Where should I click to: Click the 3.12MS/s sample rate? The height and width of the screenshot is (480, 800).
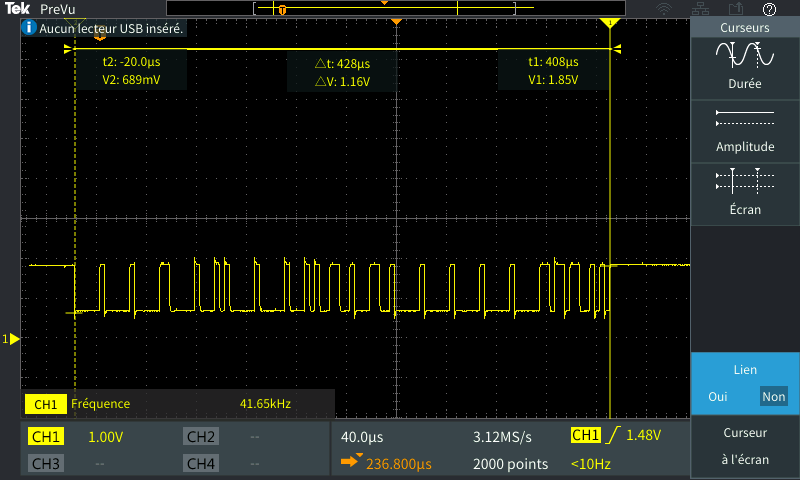click(x=502, y=437)
